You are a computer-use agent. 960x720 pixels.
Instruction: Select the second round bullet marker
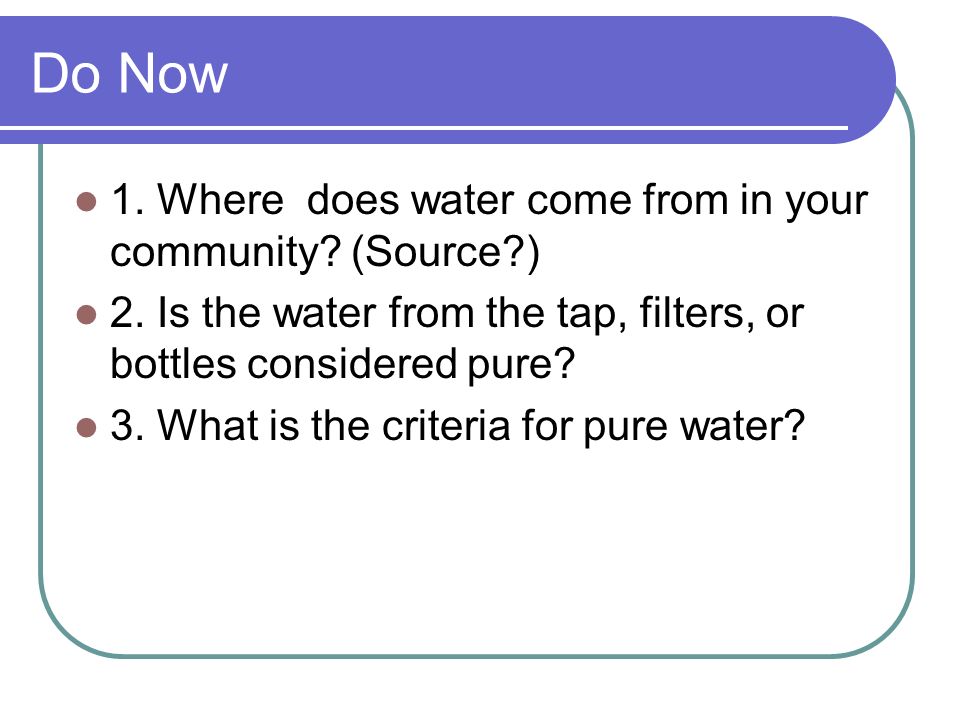tap(87, 315)
